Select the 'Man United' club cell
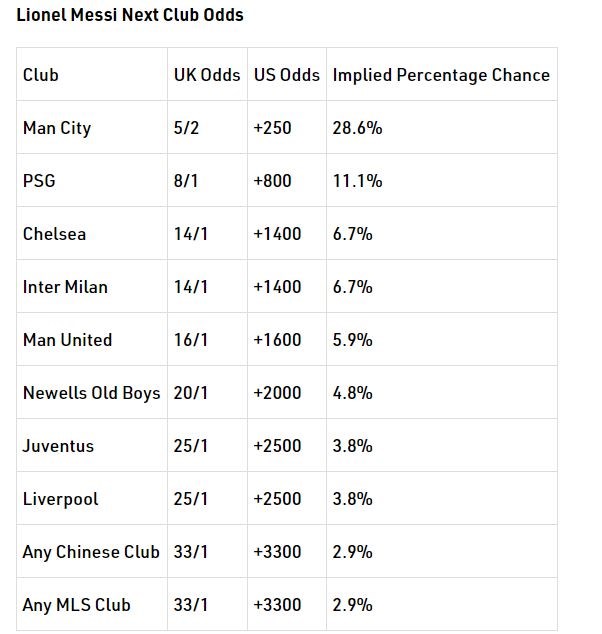Screen dimensions: 602x634 [x=68, y=340]
